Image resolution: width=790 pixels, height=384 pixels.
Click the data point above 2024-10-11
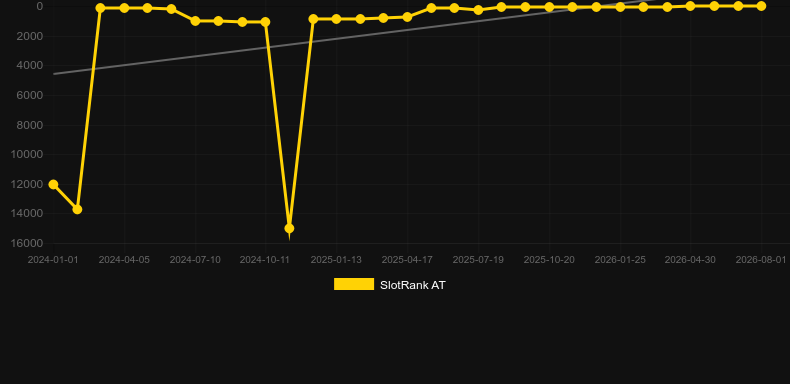(x=266, y=22)
